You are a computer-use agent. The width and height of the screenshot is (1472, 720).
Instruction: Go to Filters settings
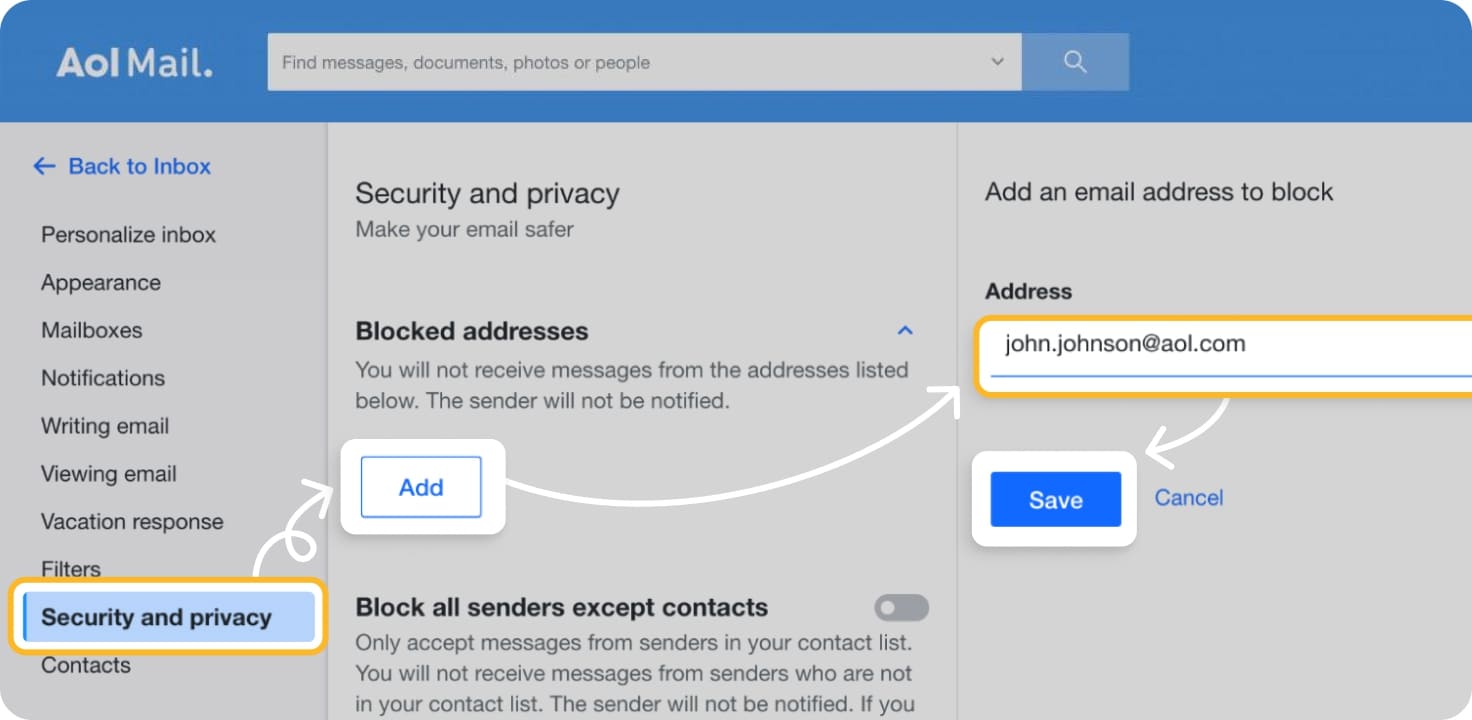click(x=71, y=568)
